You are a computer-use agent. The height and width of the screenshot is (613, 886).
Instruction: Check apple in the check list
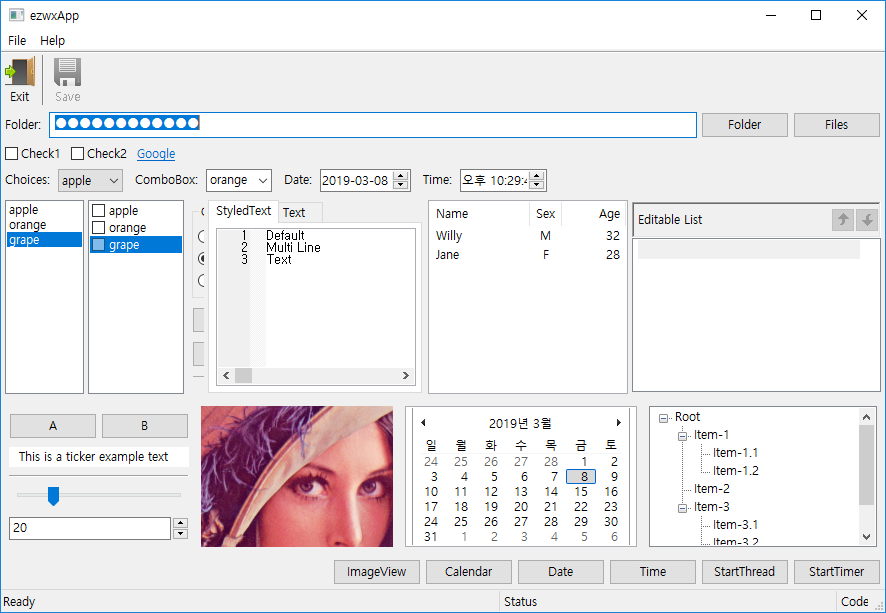point(98,211)
